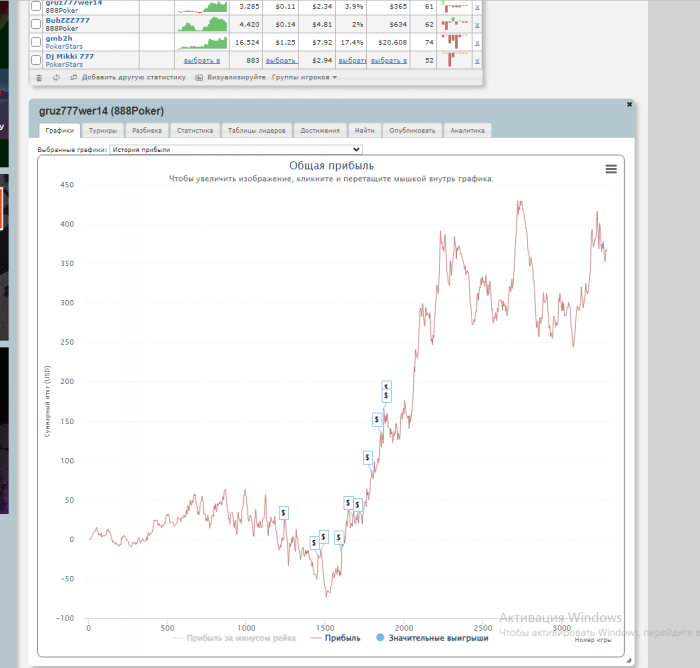The width and height of the screenshot is (700, 668).
Task: Open the chart hamburger menu
Action: pos(611,169)
